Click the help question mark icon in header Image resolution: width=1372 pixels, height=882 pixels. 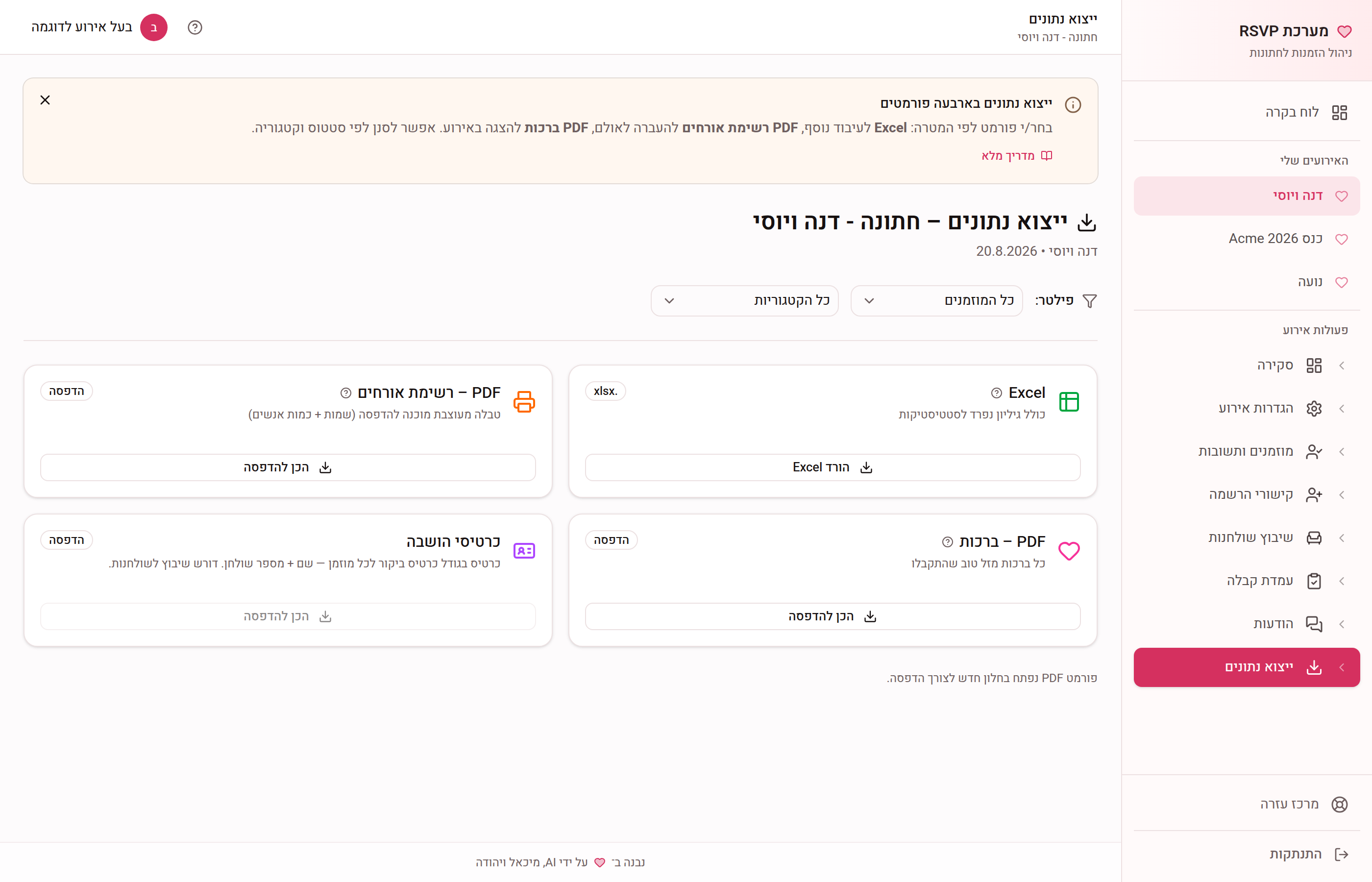195,27
